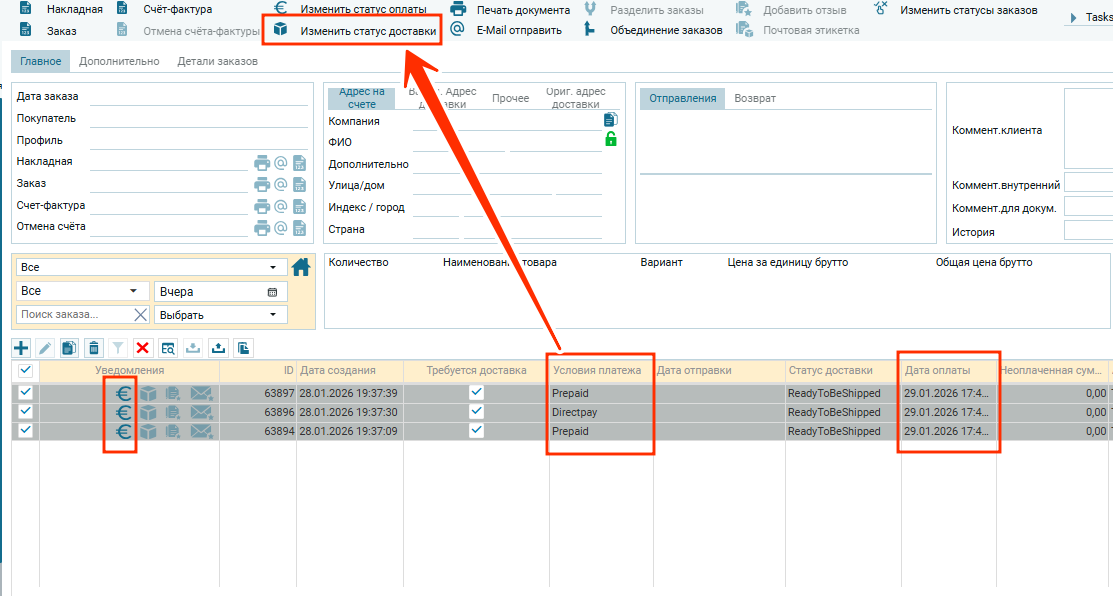1113x596 pixels.
Task: Uncheck the select-all checkbox in table header
Action: [x=25, y=371]
